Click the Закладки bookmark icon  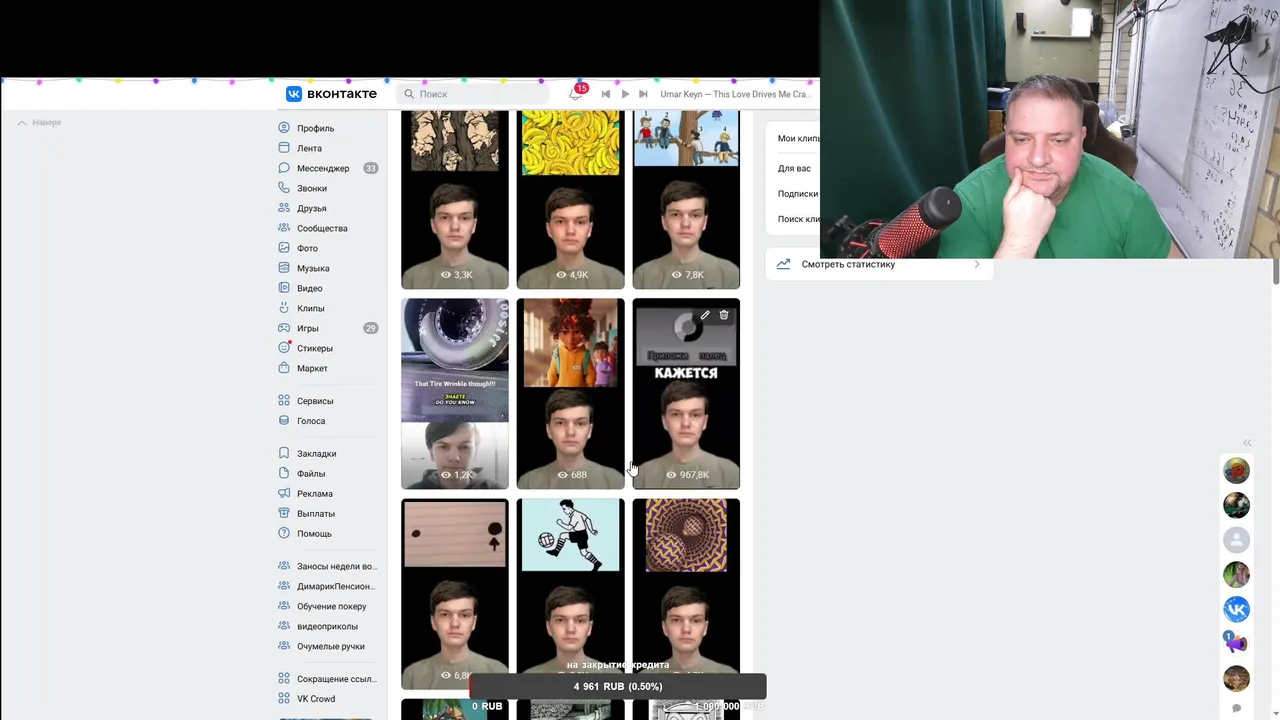point(284,454)
